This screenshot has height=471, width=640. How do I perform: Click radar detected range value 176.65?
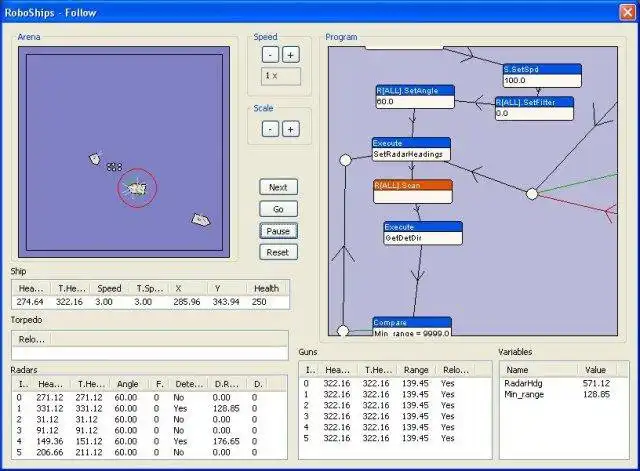226,442
